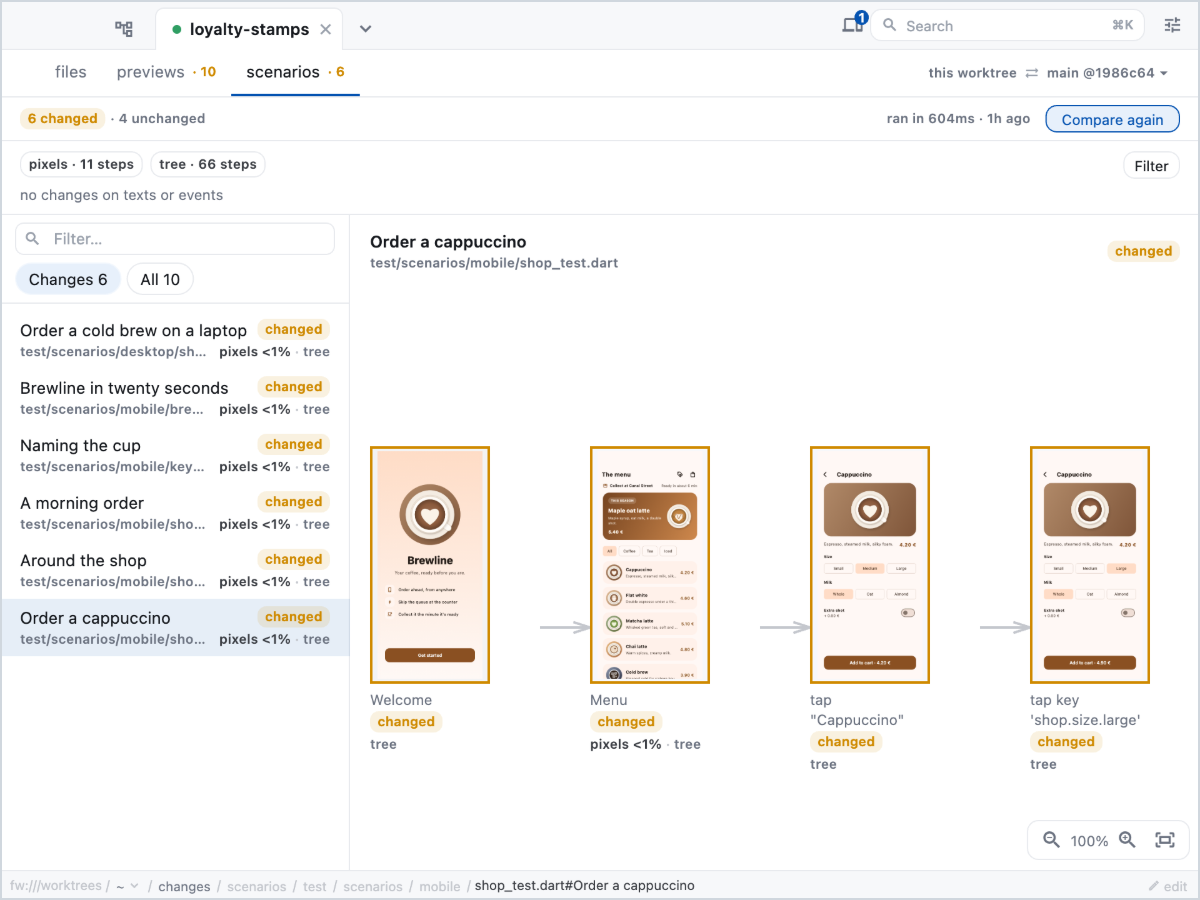Fit the scenario steps to the view
Screen dimensions: 1200x900
(x=1165, y=840)
